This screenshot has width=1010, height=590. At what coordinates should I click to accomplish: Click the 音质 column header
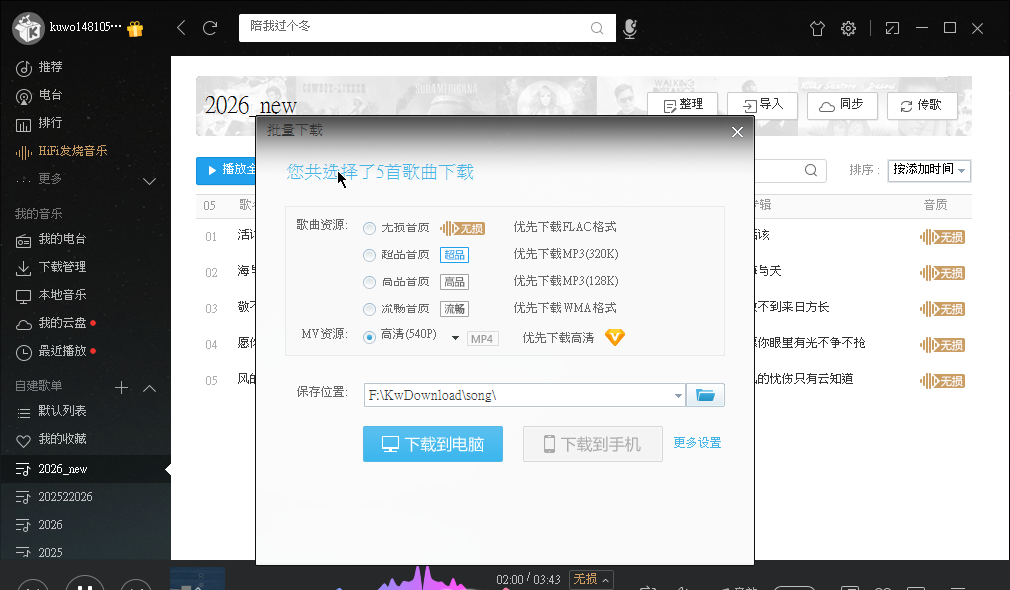[x=935, y=205]
